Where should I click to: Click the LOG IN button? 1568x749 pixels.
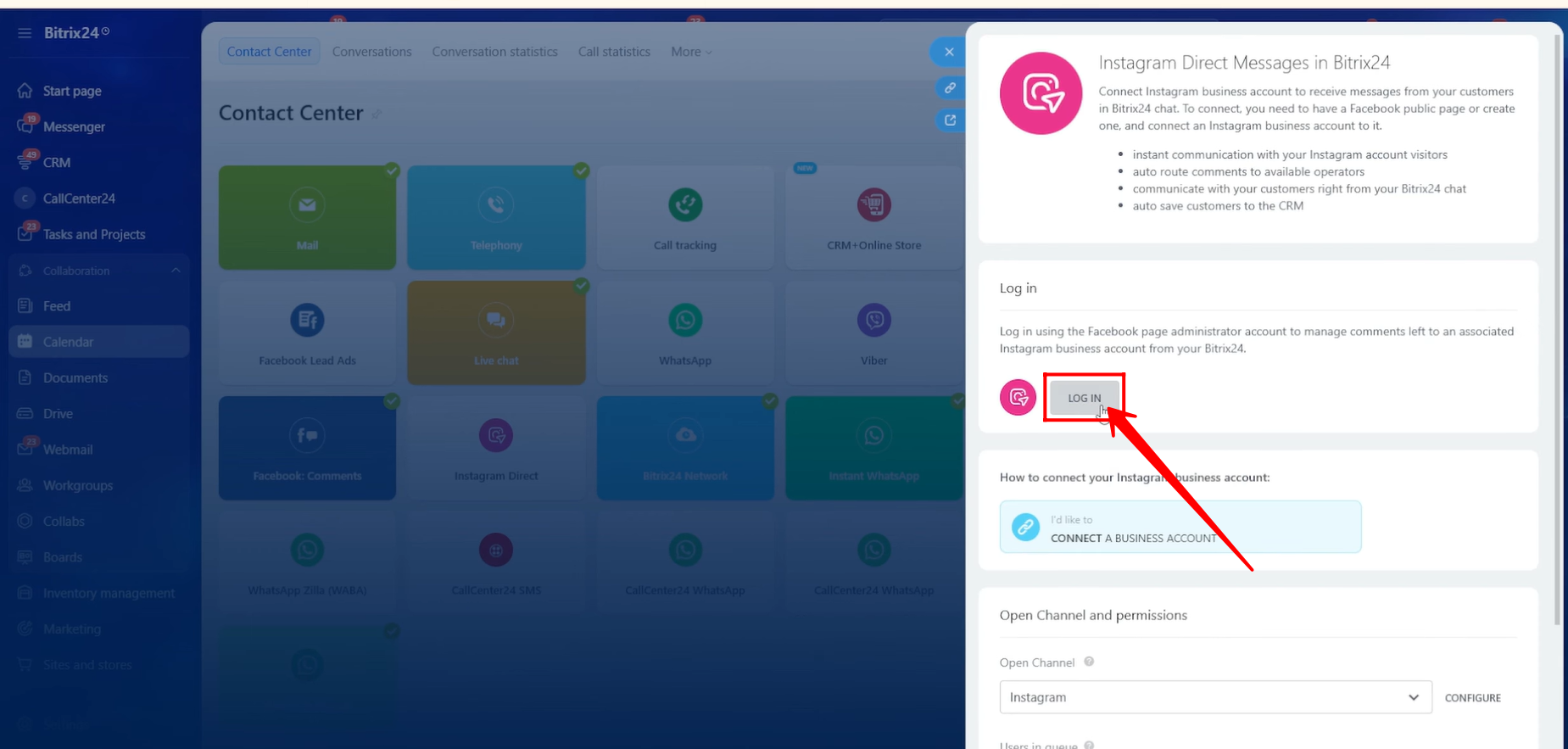(x=1084, y=398)
